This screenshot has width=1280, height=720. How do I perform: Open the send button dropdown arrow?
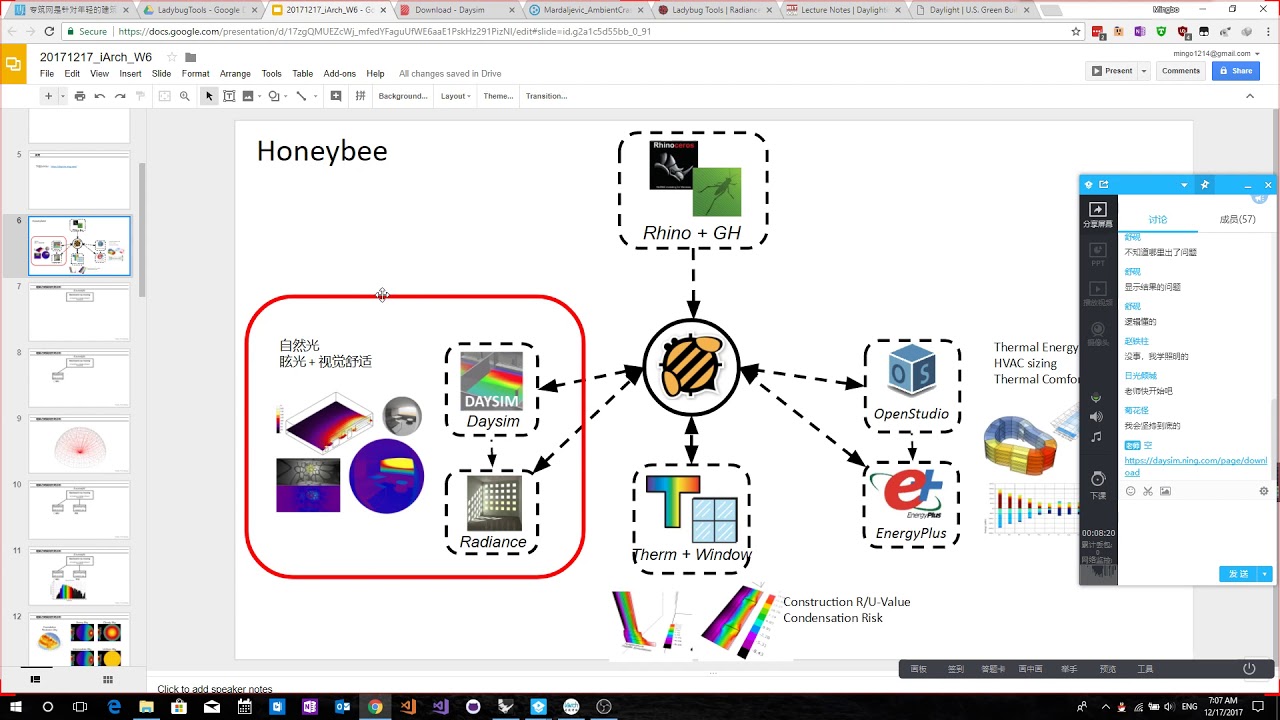click(x=1266, y=574)
